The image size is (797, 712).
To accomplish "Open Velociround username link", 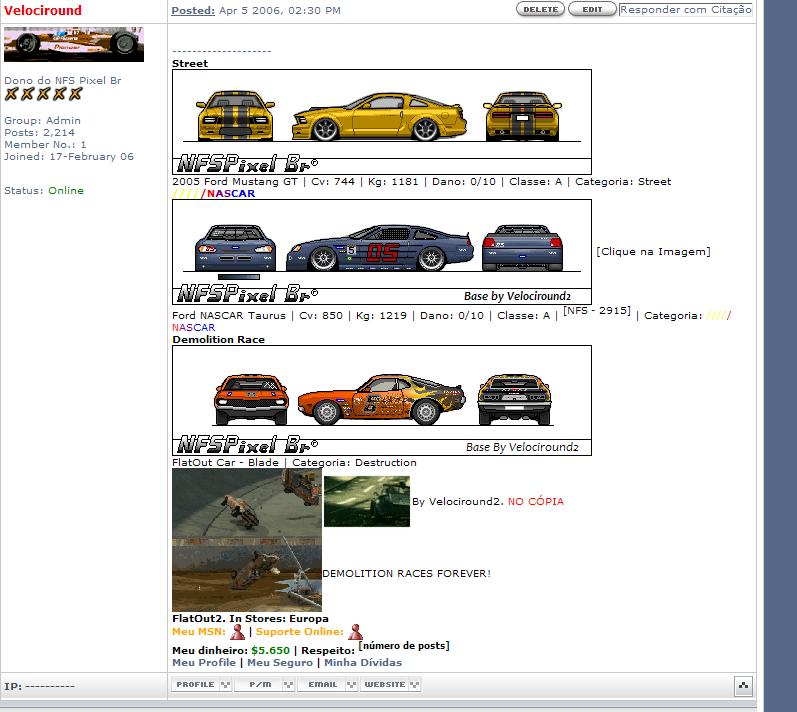I will 43,10.
